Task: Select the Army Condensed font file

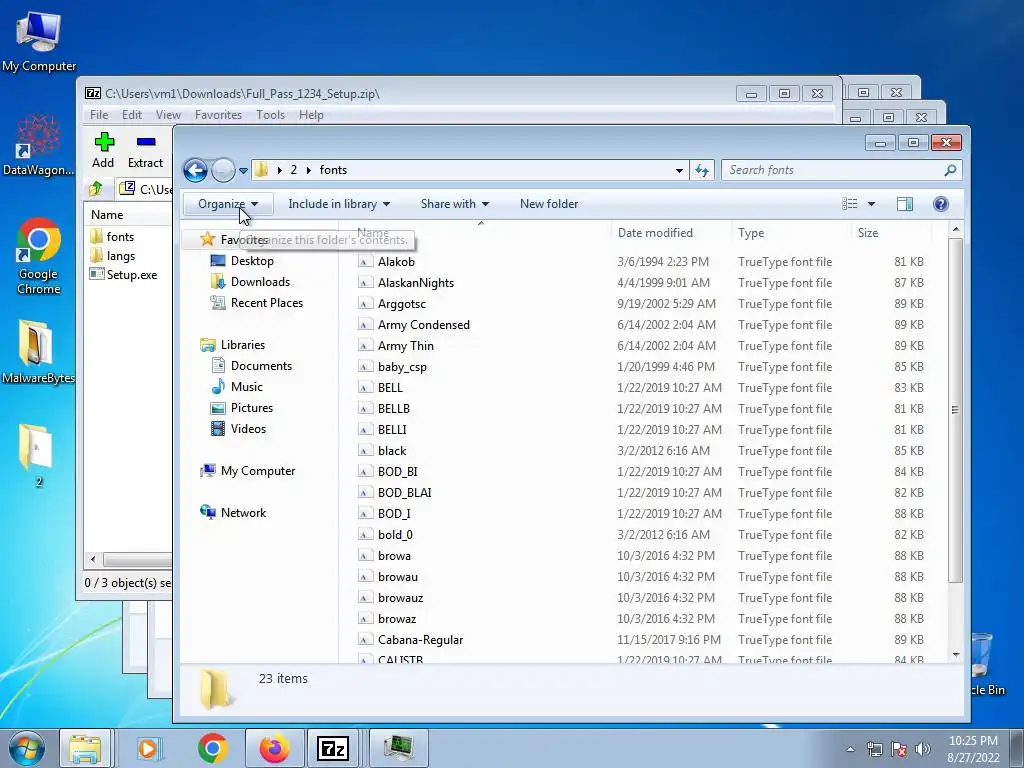Action: pyautogui.click(x=424, y=325)
